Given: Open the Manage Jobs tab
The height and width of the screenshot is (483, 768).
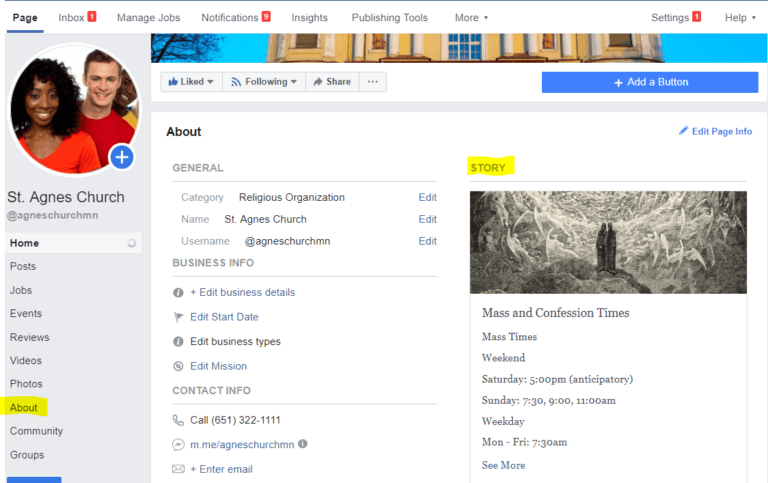Looking at the screenshot, I should [x=148, y=18].
